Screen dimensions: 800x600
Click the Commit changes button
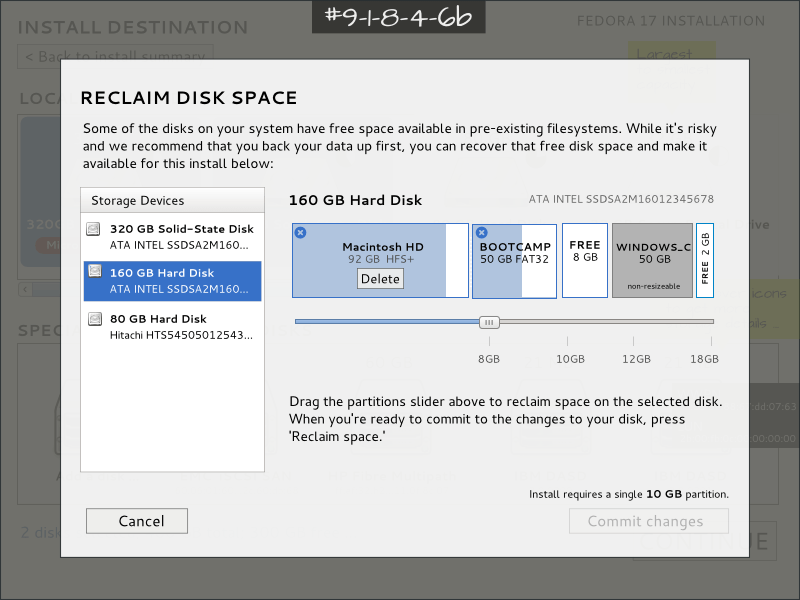pos(649,521)
